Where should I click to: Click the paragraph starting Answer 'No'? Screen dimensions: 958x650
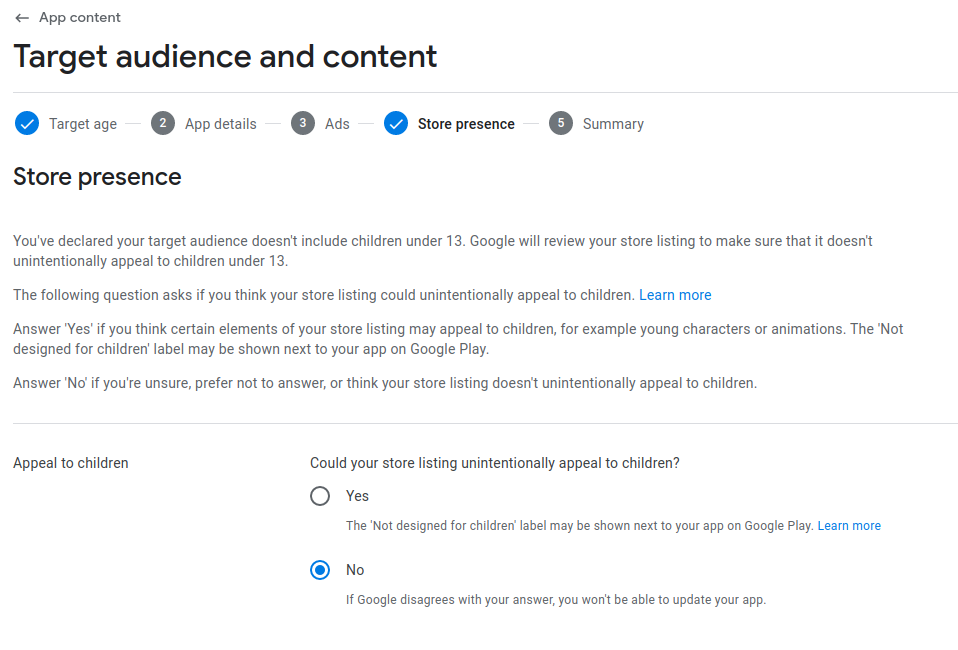point(385,383)
